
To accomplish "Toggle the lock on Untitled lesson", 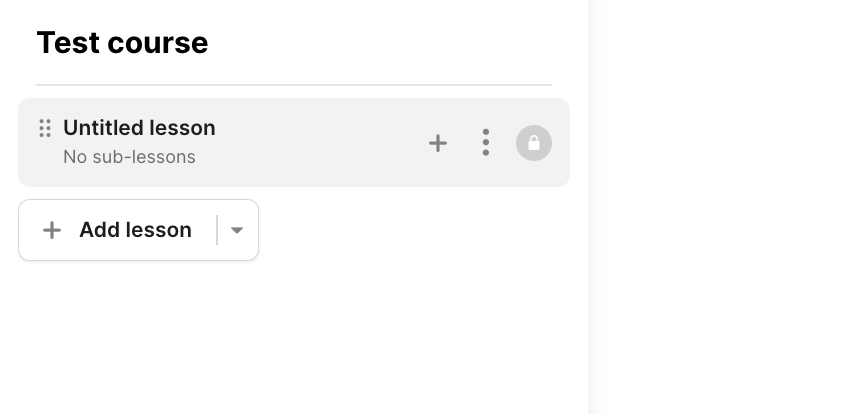I will click(534, 143).
